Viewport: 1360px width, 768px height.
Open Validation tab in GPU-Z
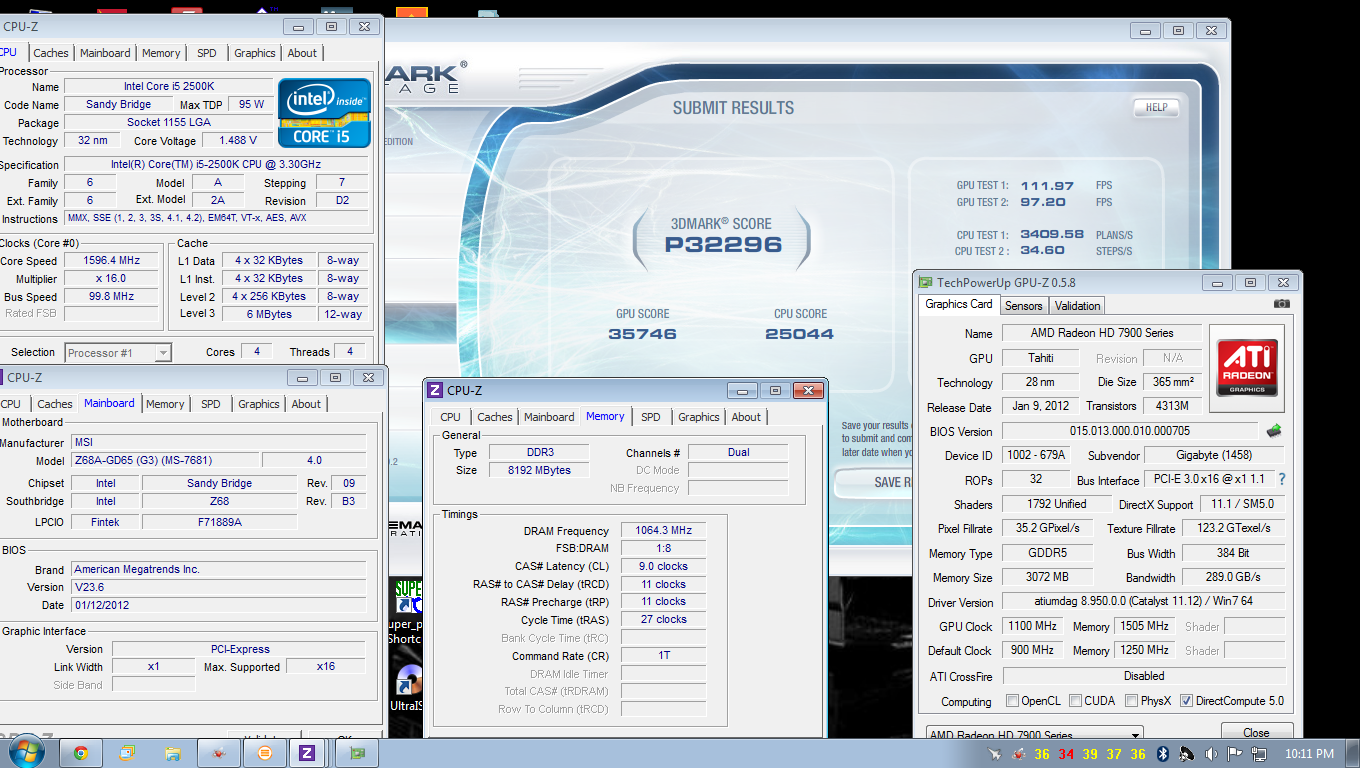point(1077,306)
